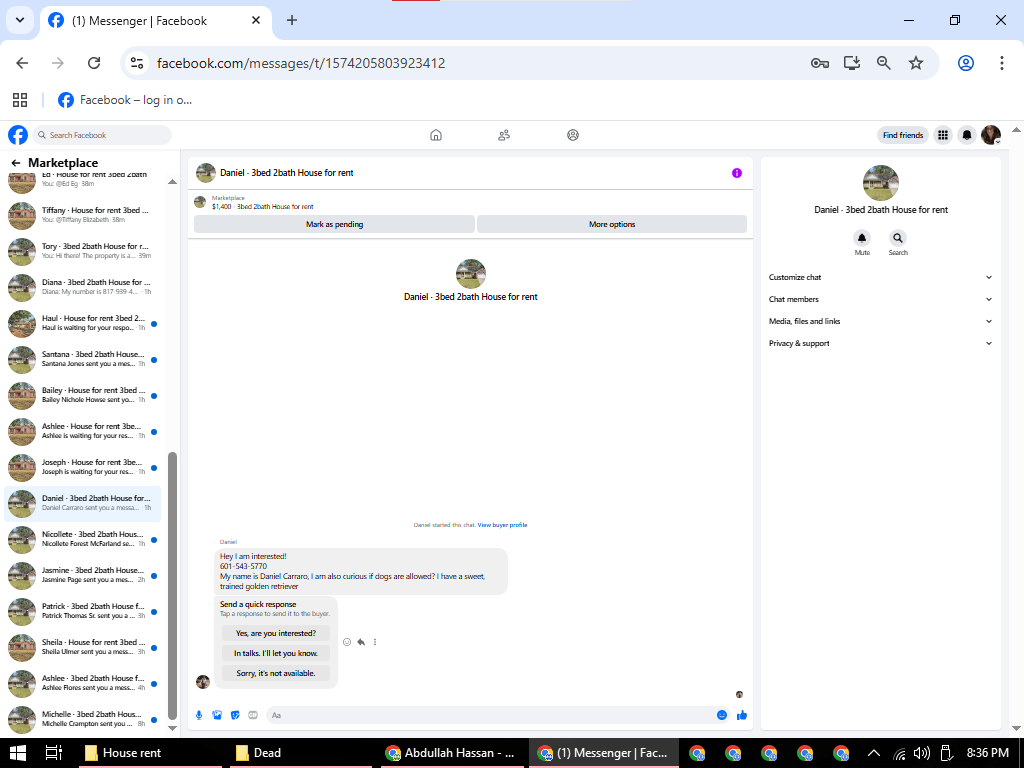This screenshot has width=1024, height=768.
Task: Open Haul House for rent conversation
Action: (x=84, y=323)
